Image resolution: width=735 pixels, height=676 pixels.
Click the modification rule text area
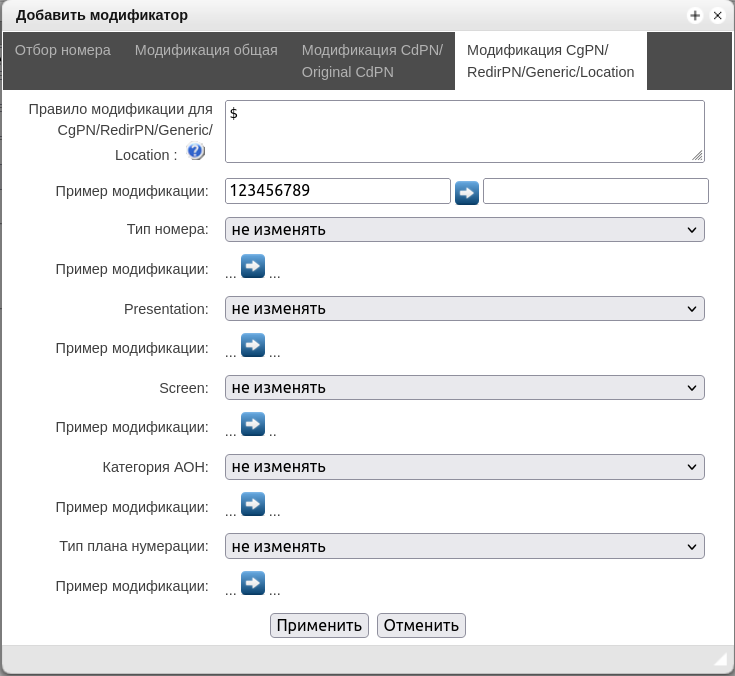pos(464,132)
